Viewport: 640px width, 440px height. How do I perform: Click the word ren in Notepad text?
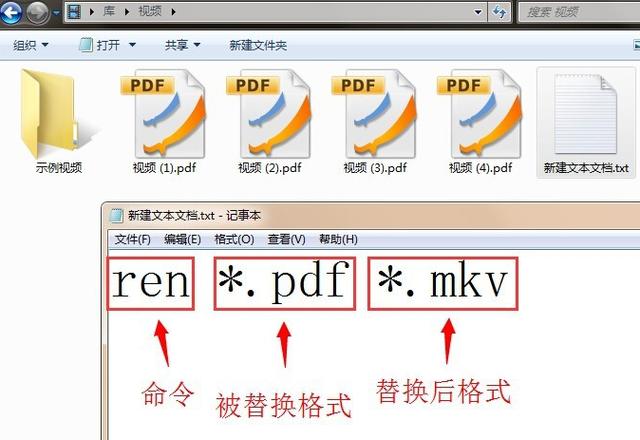(151, 282)
